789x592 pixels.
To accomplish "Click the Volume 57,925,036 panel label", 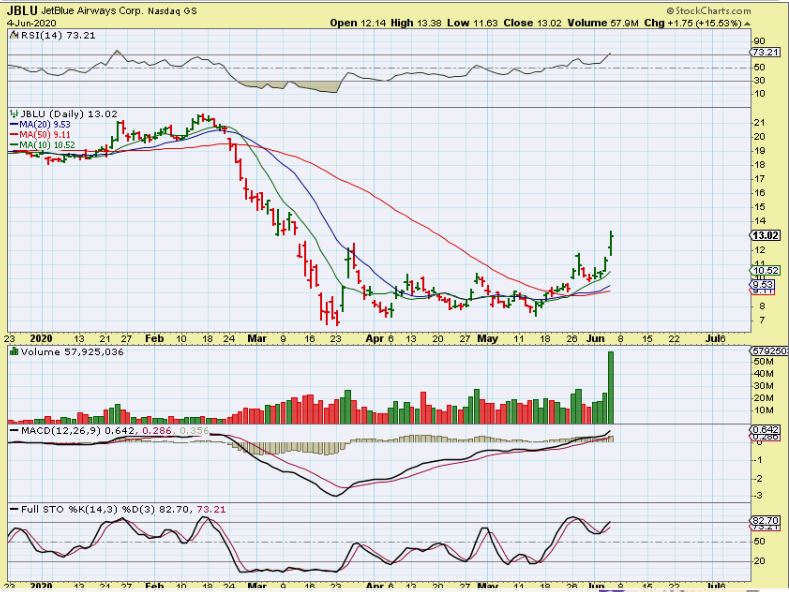I will tap(72, 351).
